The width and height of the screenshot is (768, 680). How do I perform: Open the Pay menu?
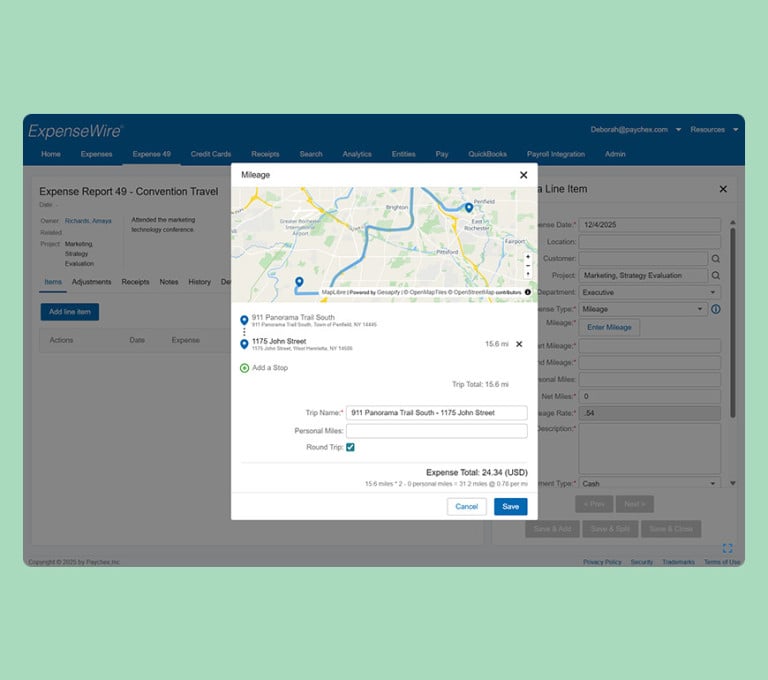click(442, 154)
